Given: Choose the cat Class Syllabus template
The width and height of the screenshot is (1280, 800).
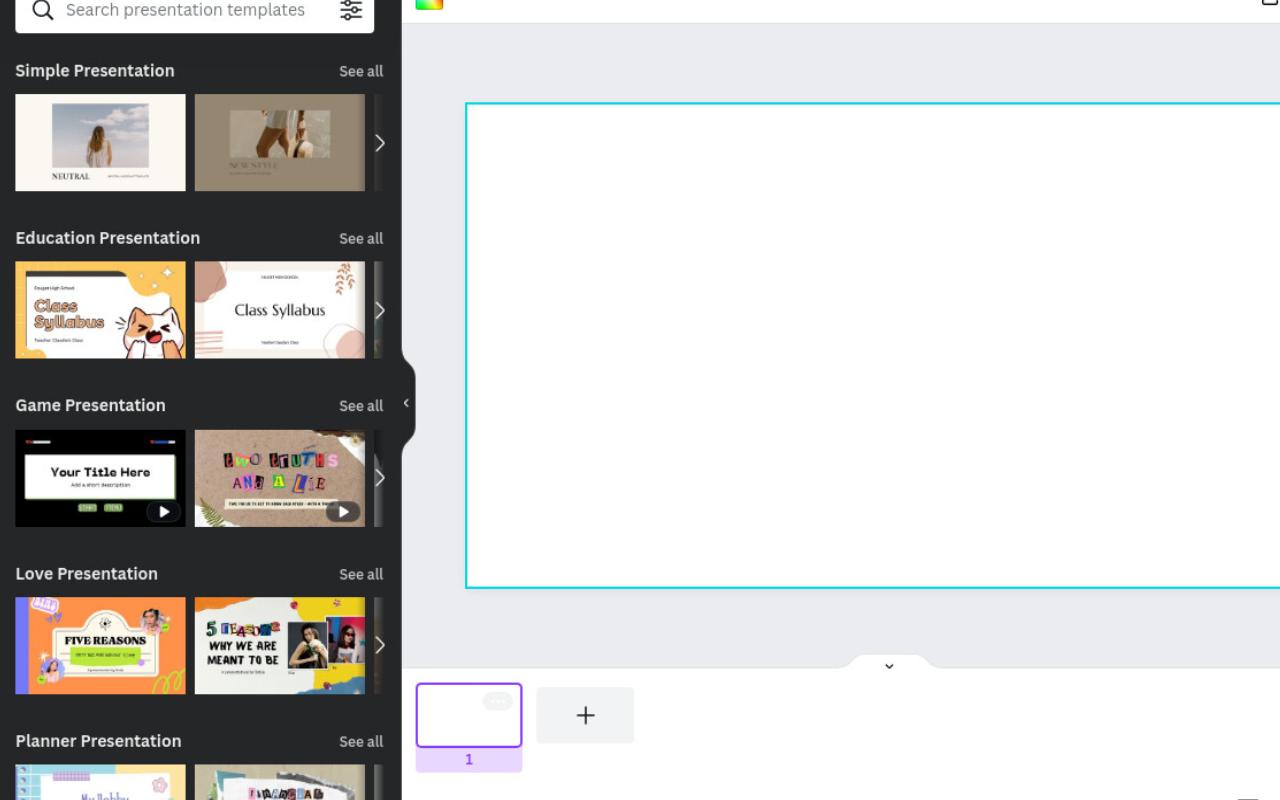Looking at the screenshot, I should (100, 310).
